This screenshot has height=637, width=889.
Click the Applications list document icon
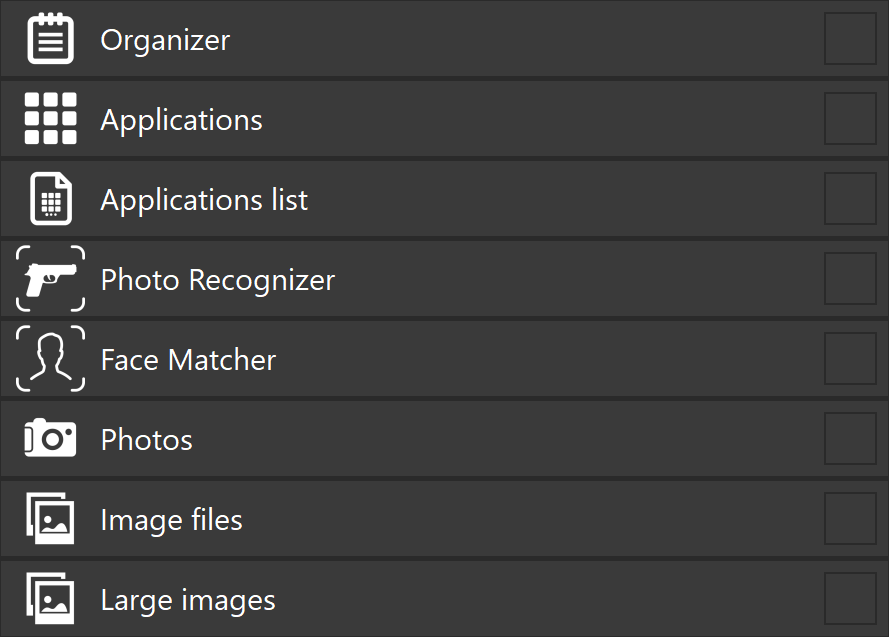50,199
